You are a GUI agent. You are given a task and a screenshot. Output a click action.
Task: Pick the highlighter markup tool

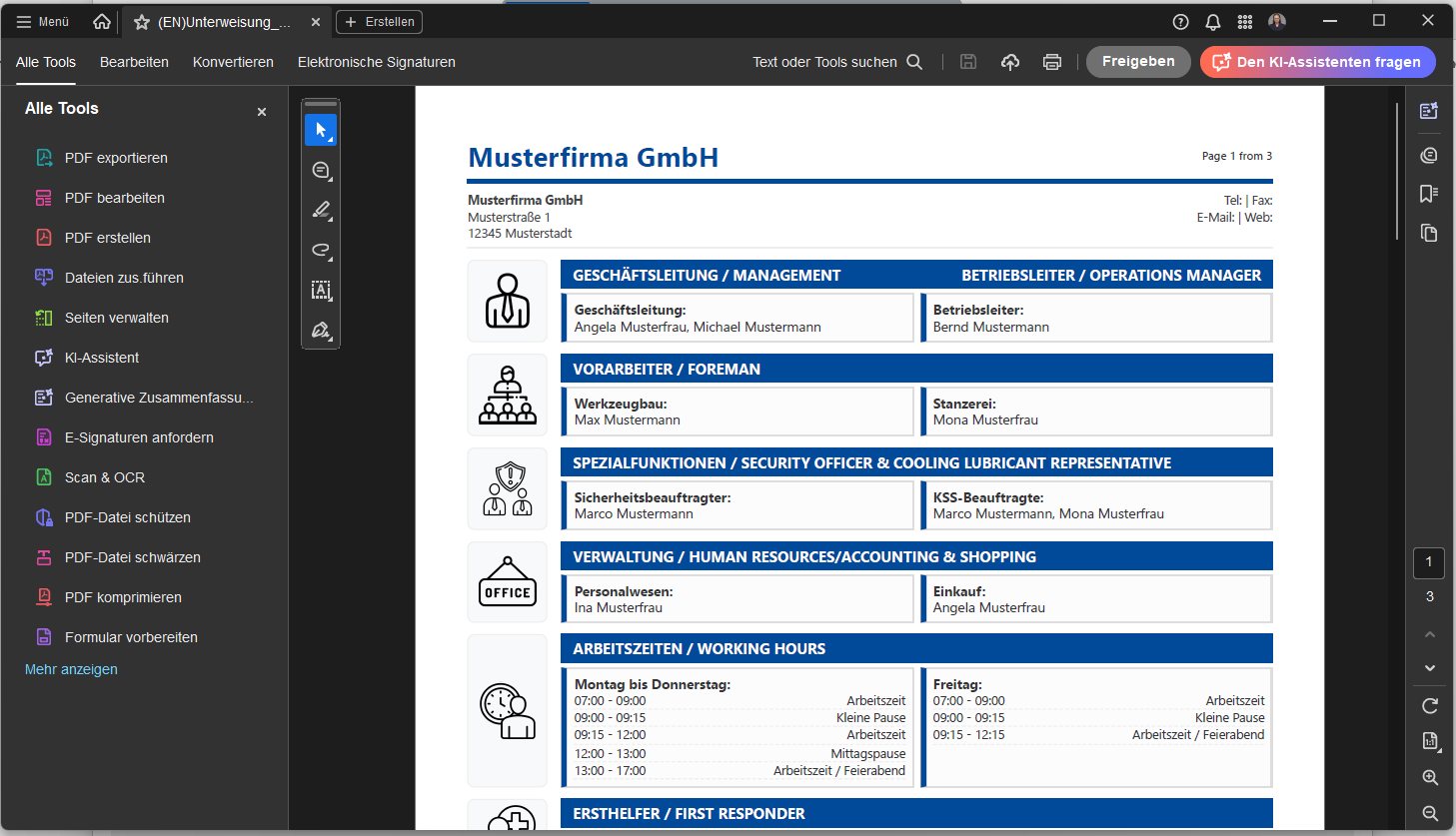coord(321,211)
